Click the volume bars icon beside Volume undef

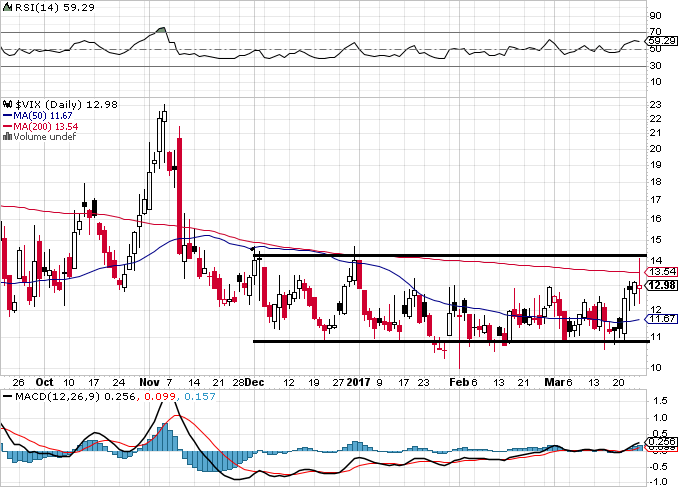[x=7, y=137]
